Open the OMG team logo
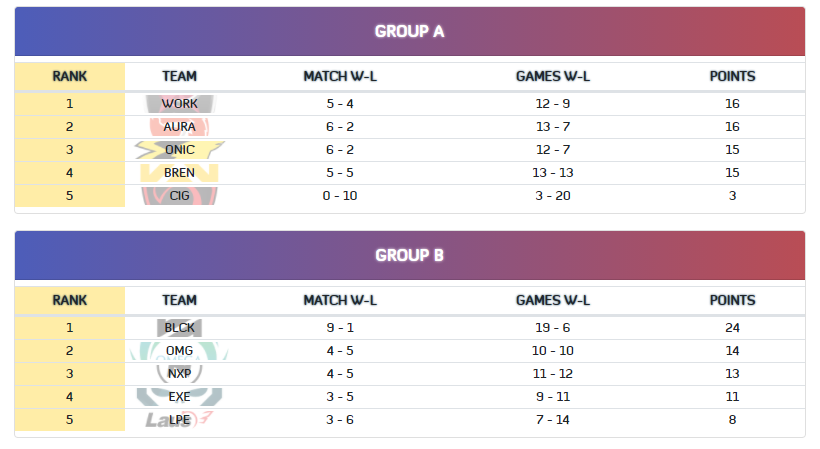 [179, 351]
